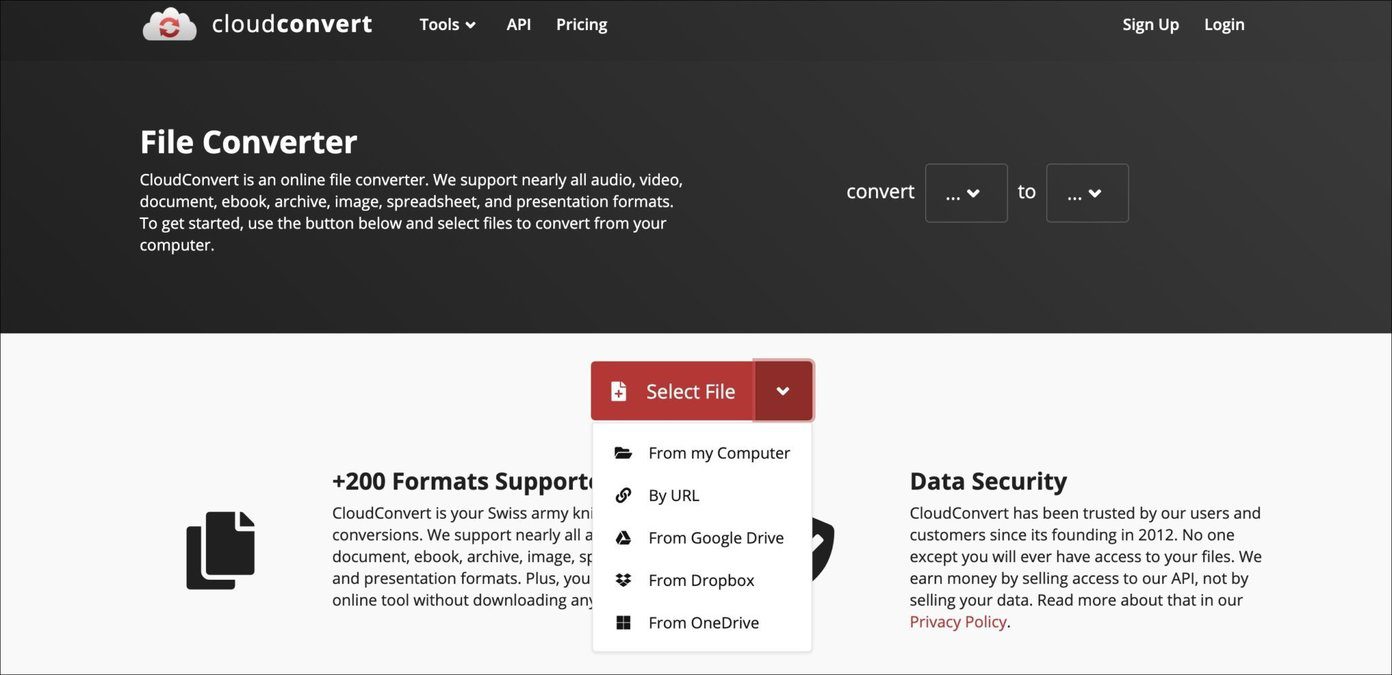
Task: Click the copy documents formats icon
Action: click(x=221, y=550)
